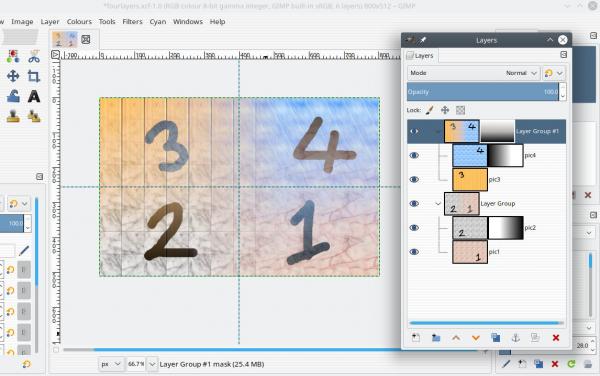This screenshot has width=600, height=376.
Task: Hide the pic2 layer
Action: [x=414, y=228]
